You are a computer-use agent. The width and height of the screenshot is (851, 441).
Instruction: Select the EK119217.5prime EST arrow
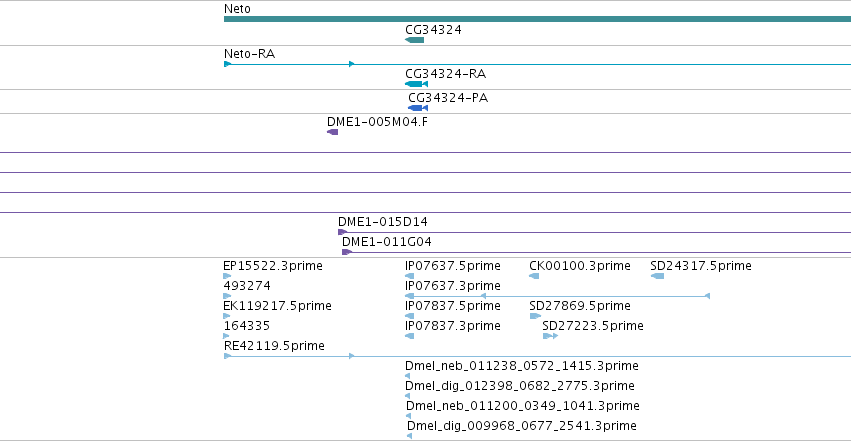point(227,316)
